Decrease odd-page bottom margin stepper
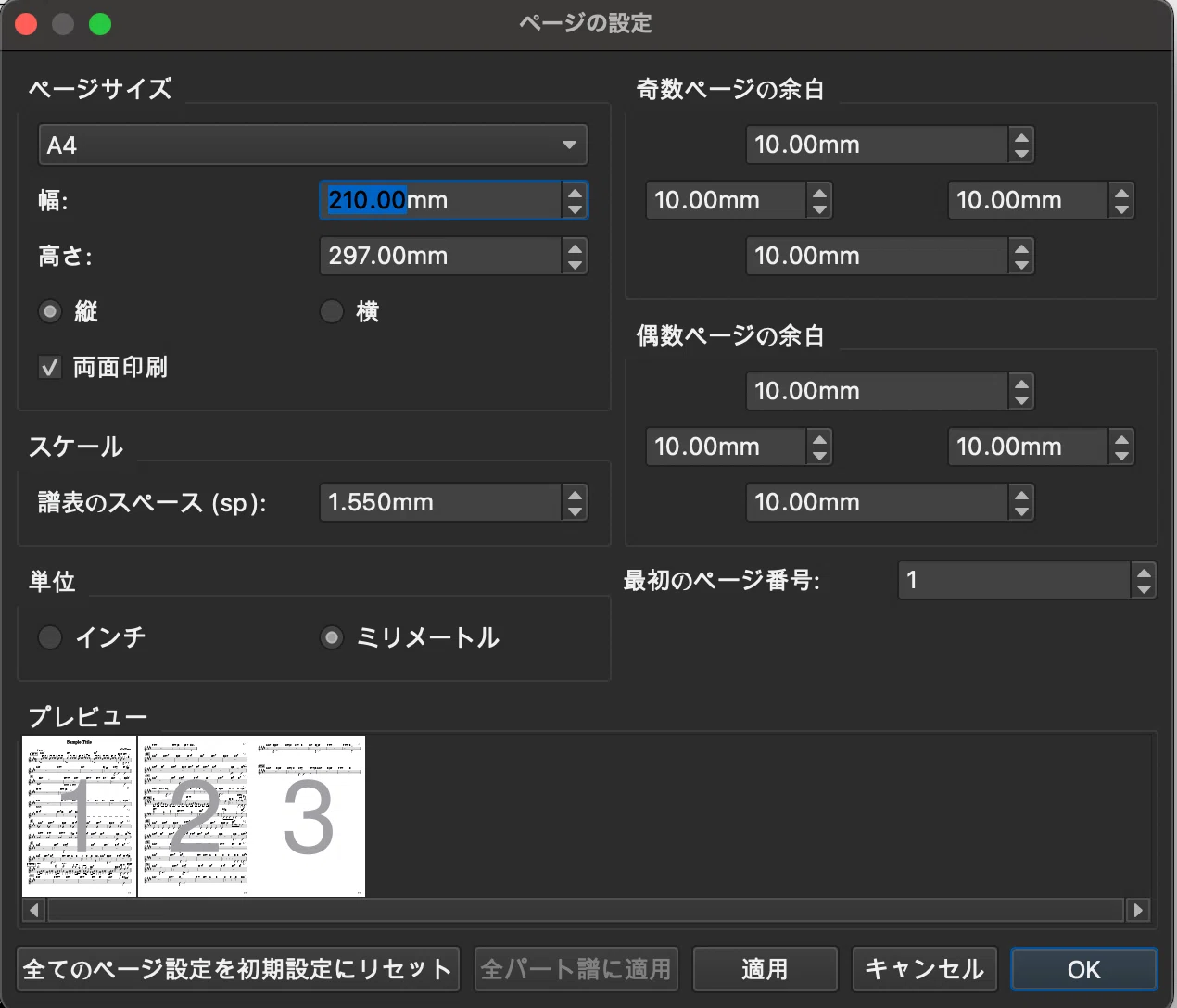Image resolution: width=1177 pixels, height=1008 pixels. pyautogui.click(x=1021, y=265)
